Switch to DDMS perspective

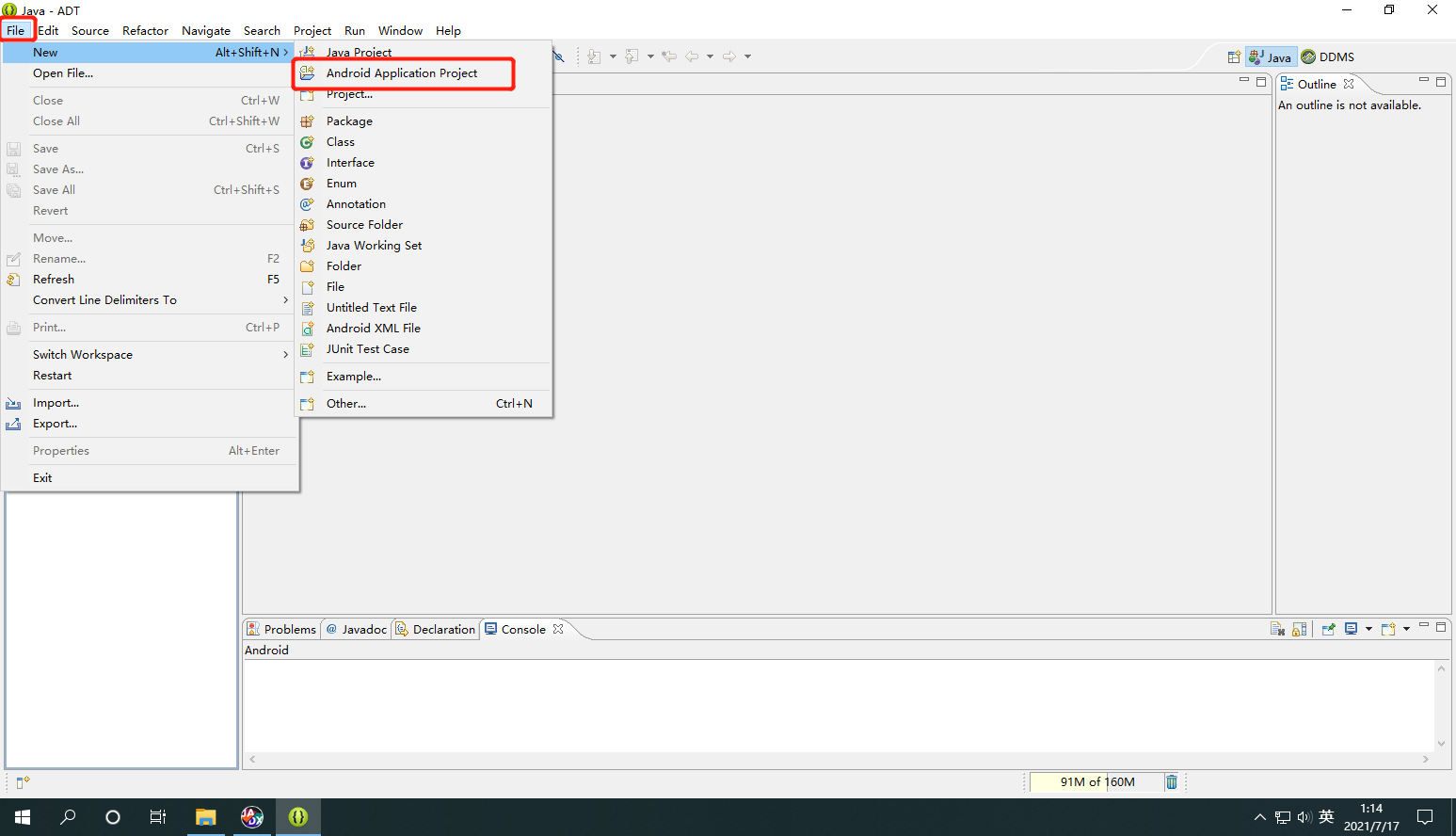(x=1328, y=57)
